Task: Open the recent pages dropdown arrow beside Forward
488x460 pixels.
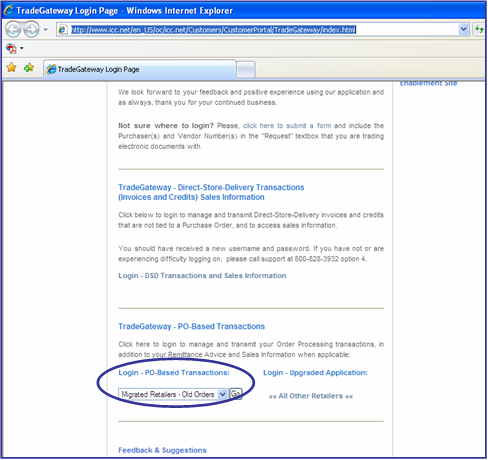Action: 46,30
